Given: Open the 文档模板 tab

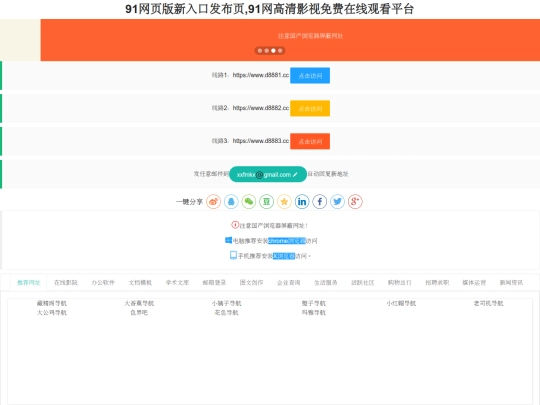Looking at the screenshot, I should tap(140, 283).
